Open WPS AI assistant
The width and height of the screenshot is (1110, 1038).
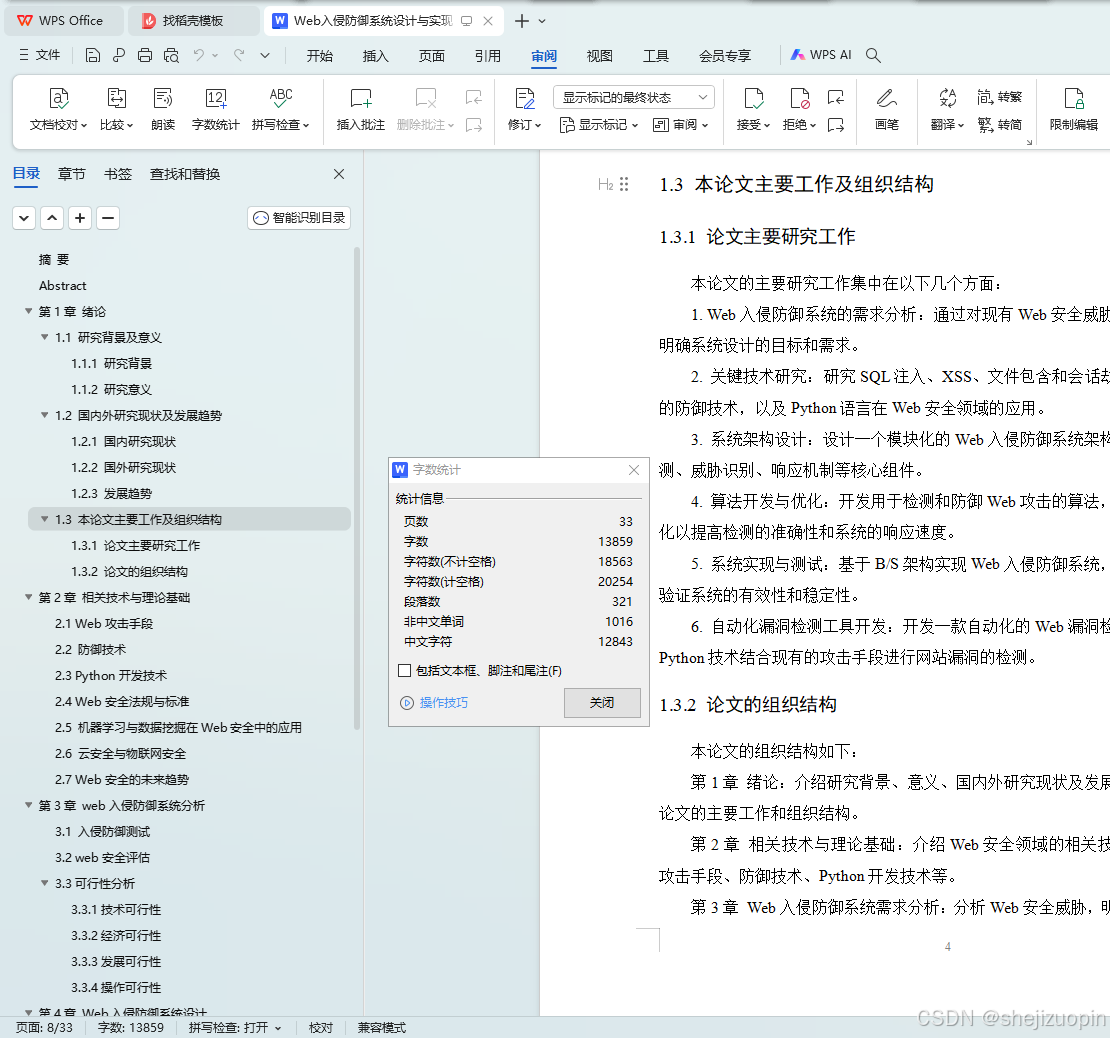point(821,55)
